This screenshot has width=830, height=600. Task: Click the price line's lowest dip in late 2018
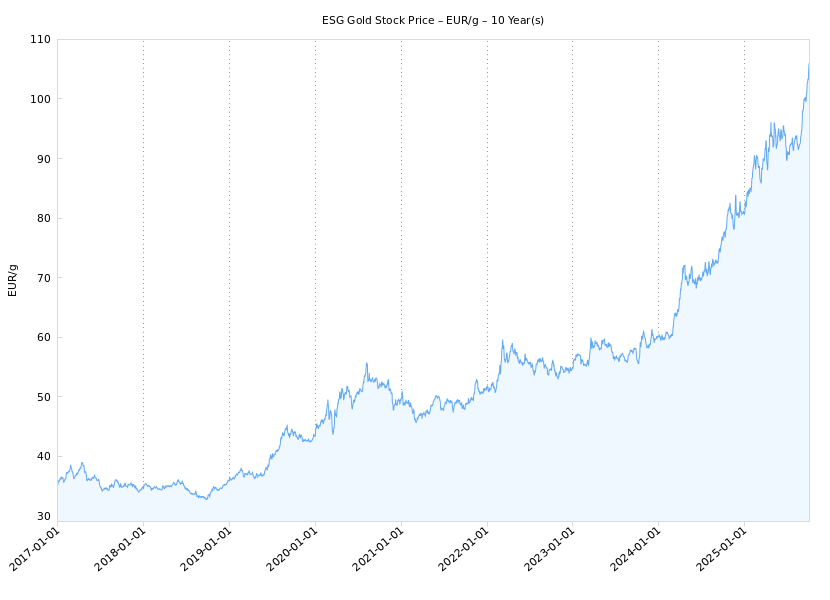coord(206,498)
